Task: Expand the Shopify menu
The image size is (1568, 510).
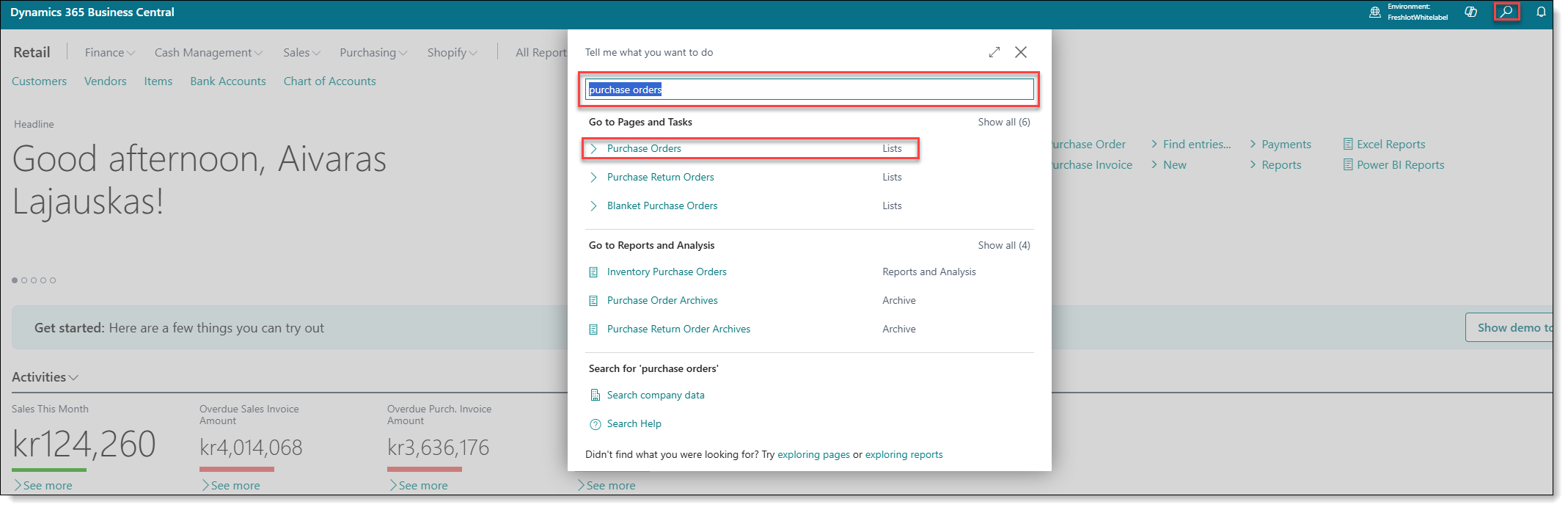Action: coord(453,52)
